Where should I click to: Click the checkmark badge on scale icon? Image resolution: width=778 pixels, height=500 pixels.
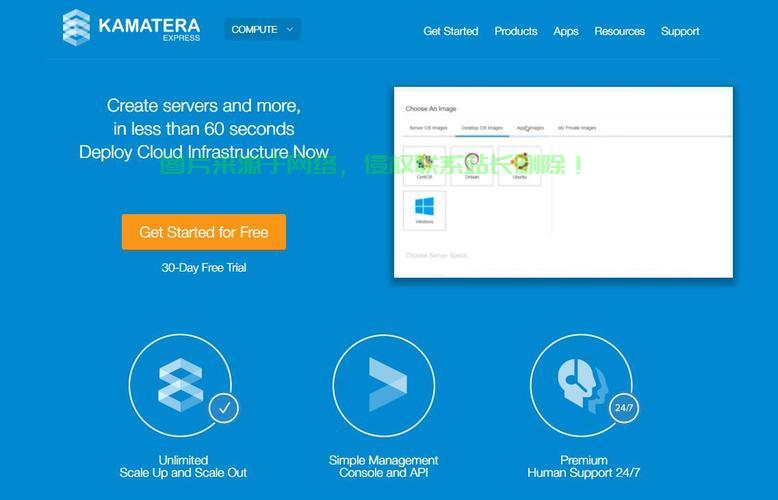click(x=224, y=408)
